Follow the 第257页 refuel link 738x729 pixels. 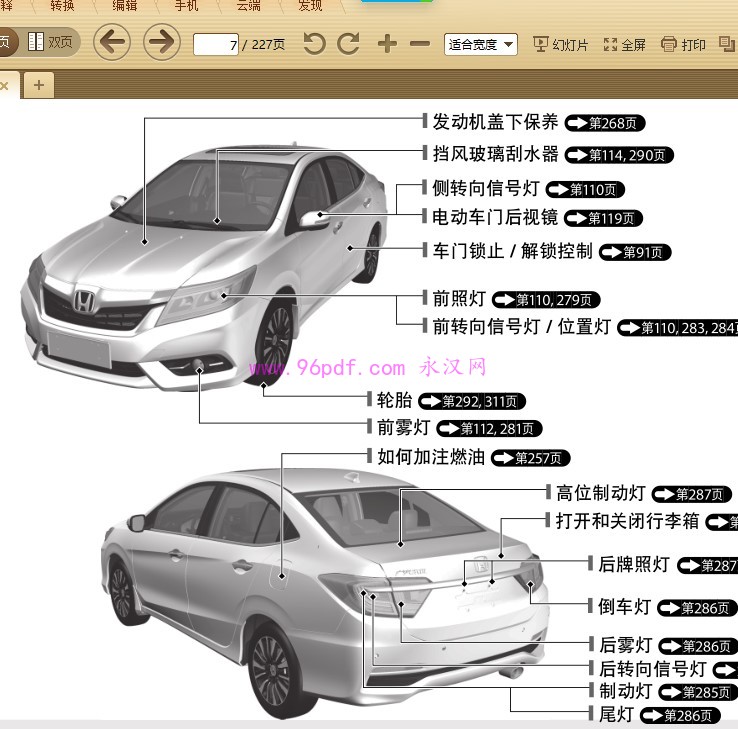point(530,458)
